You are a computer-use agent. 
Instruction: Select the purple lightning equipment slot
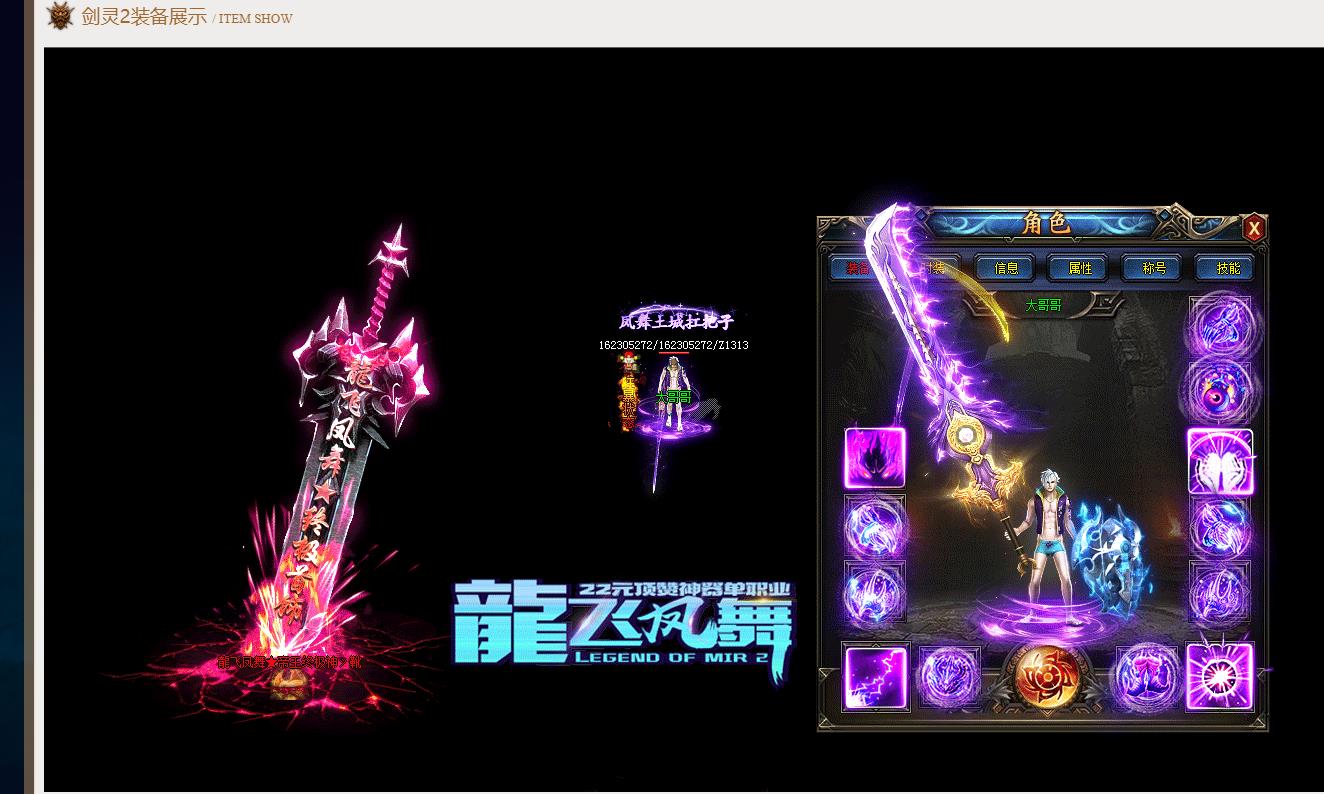pyautogui.click(x=875, y=678)
